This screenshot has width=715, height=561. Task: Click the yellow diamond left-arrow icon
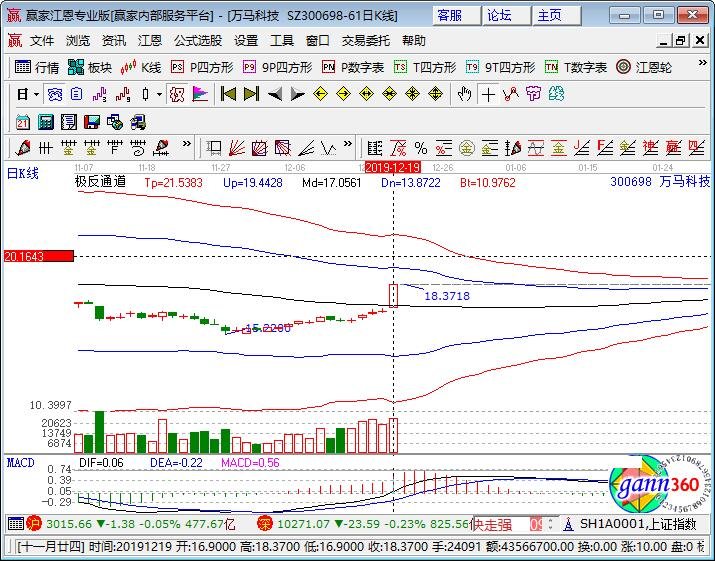[x=321, y=94]
